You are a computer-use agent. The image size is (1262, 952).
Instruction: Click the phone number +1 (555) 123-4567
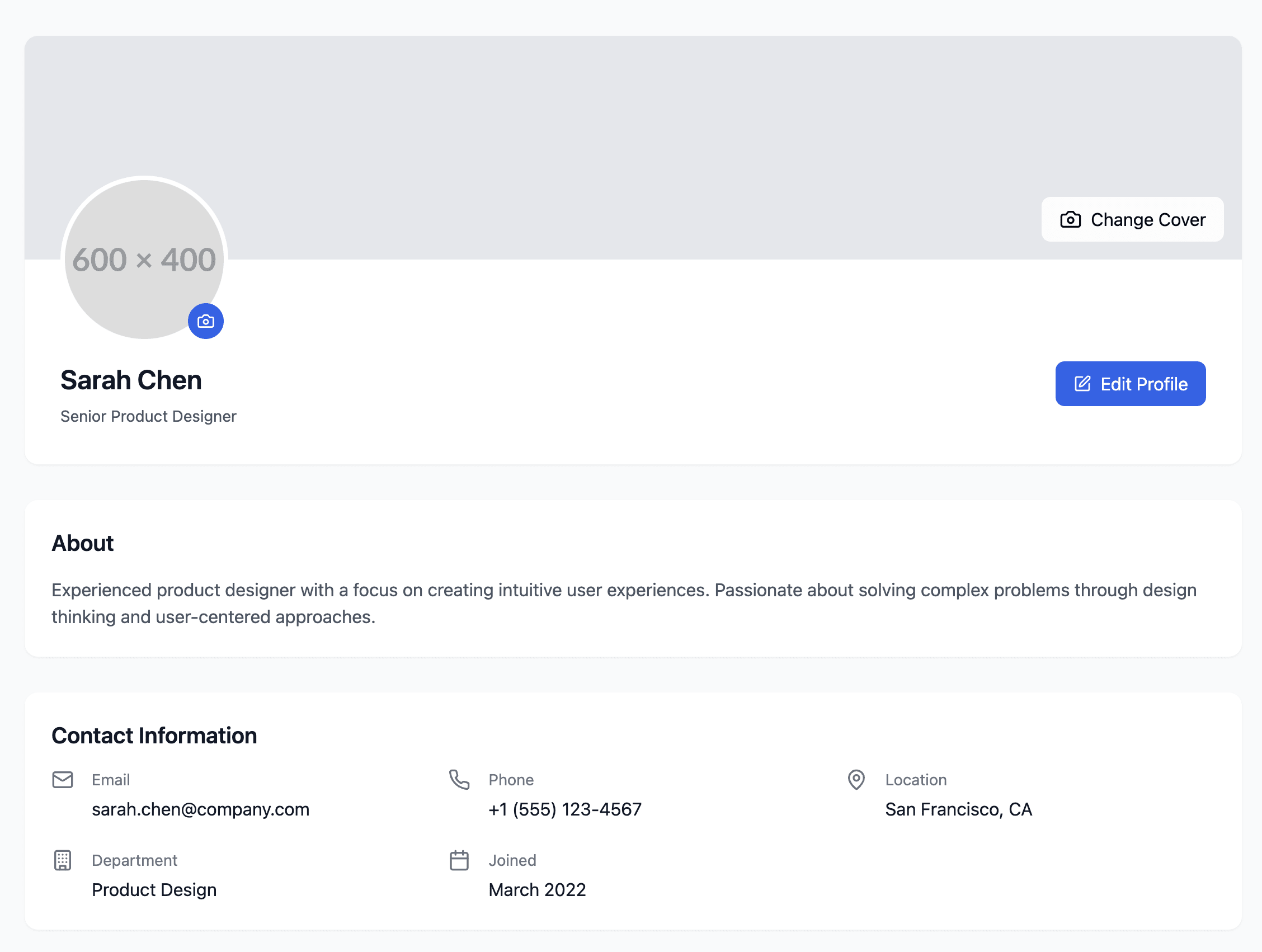pos(564,809)
